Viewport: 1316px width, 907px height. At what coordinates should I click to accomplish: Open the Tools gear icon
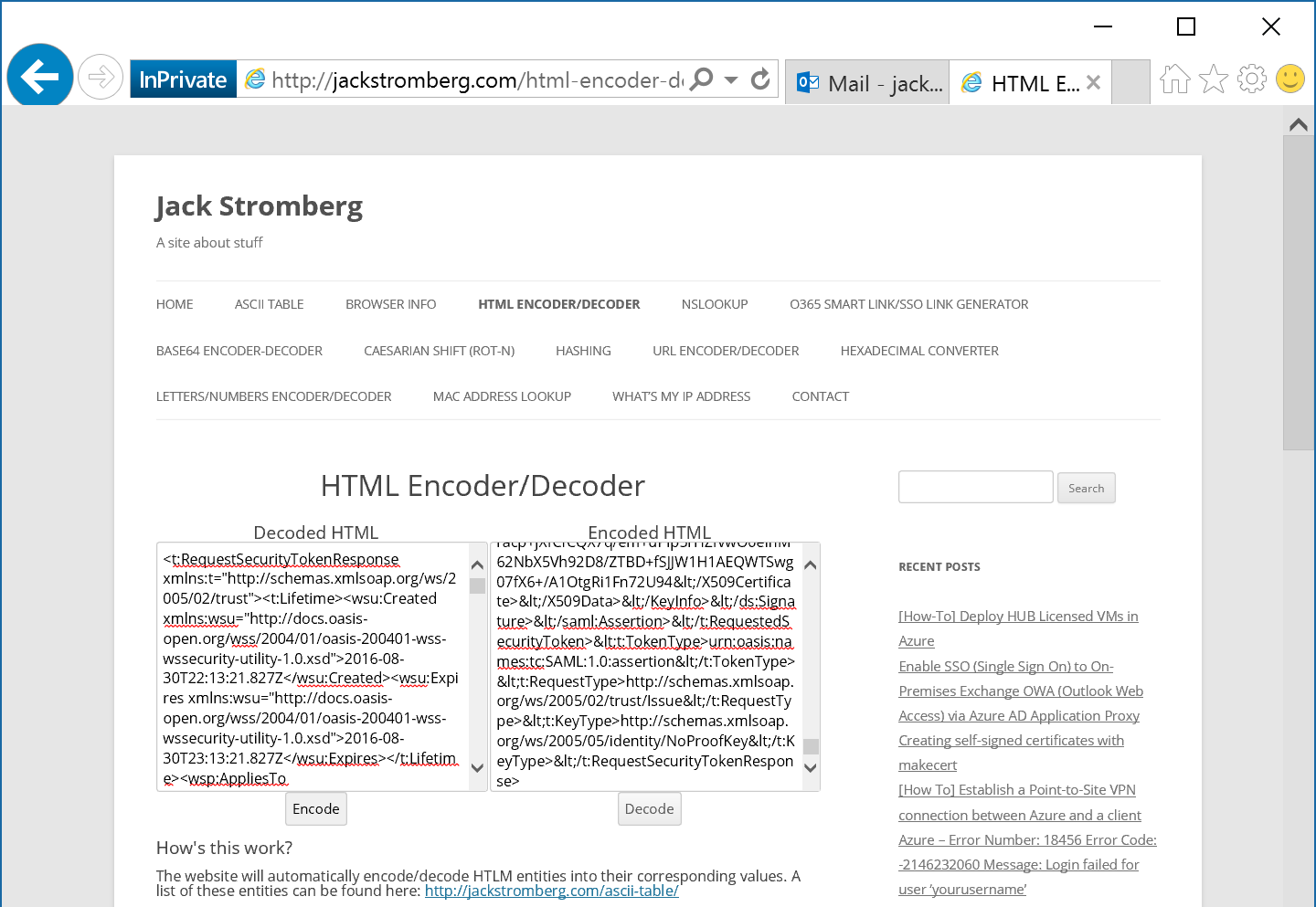pos(1252,79)
